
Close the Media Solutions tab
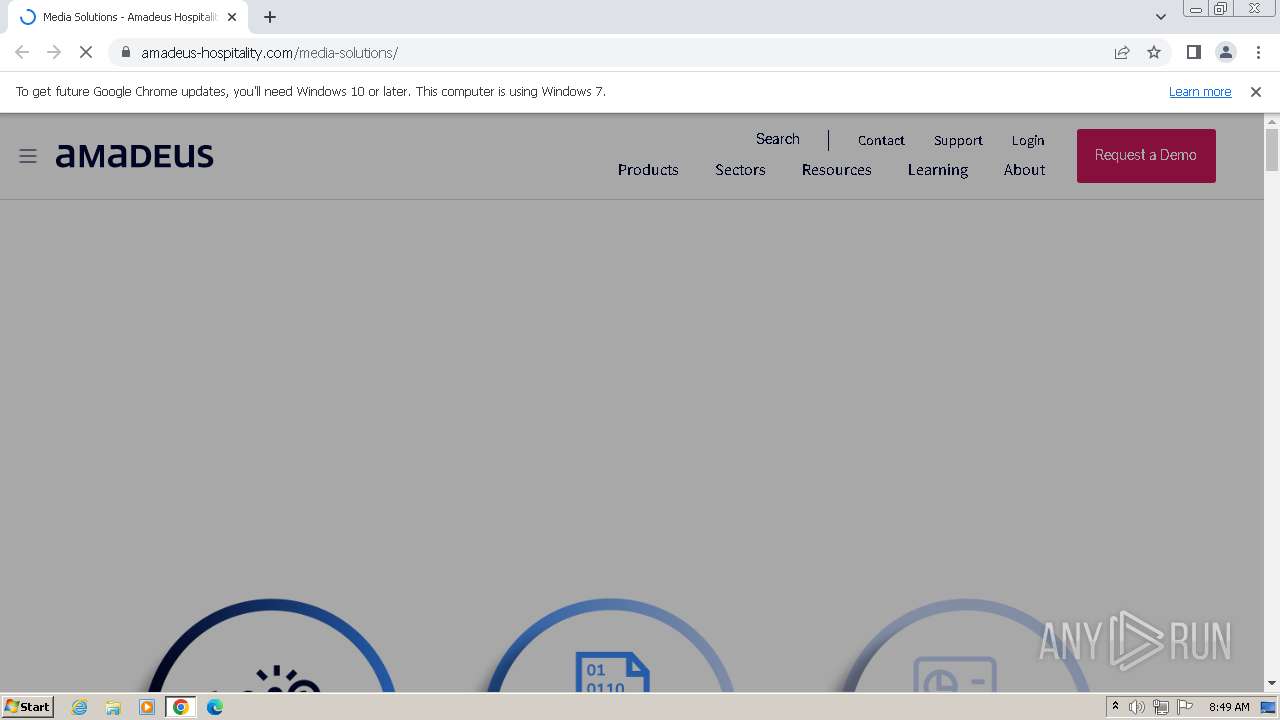[232, 17]
